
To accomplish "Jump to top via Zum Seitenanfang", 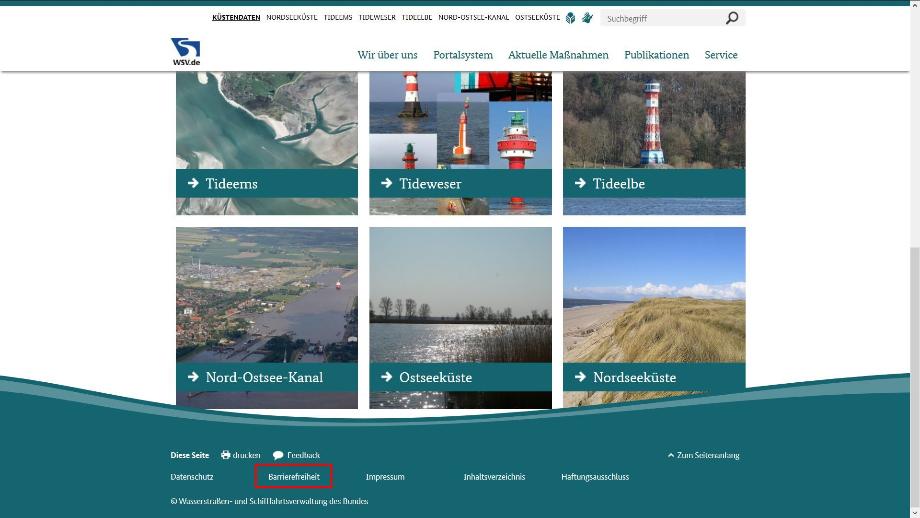I will click(704, 455).
